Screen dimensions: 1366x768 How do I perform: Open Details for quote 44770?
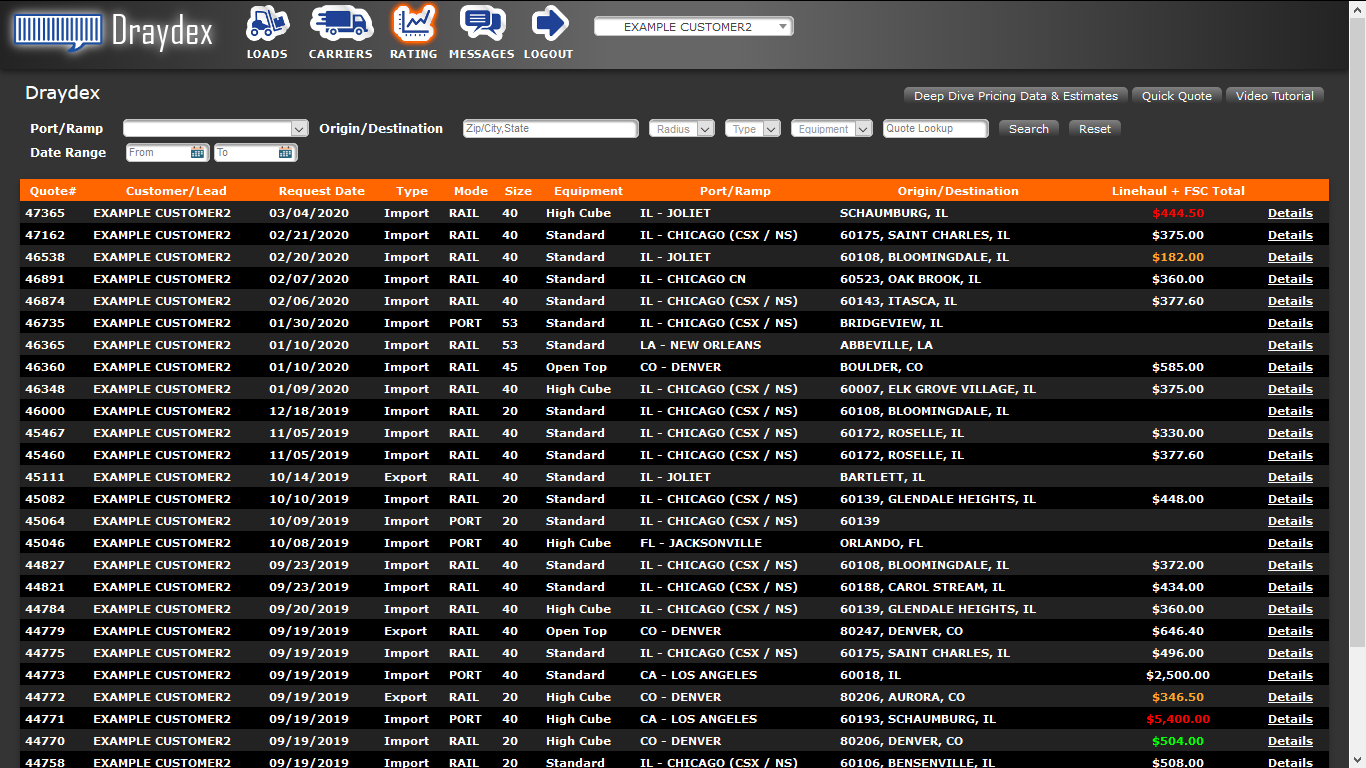1290,741
